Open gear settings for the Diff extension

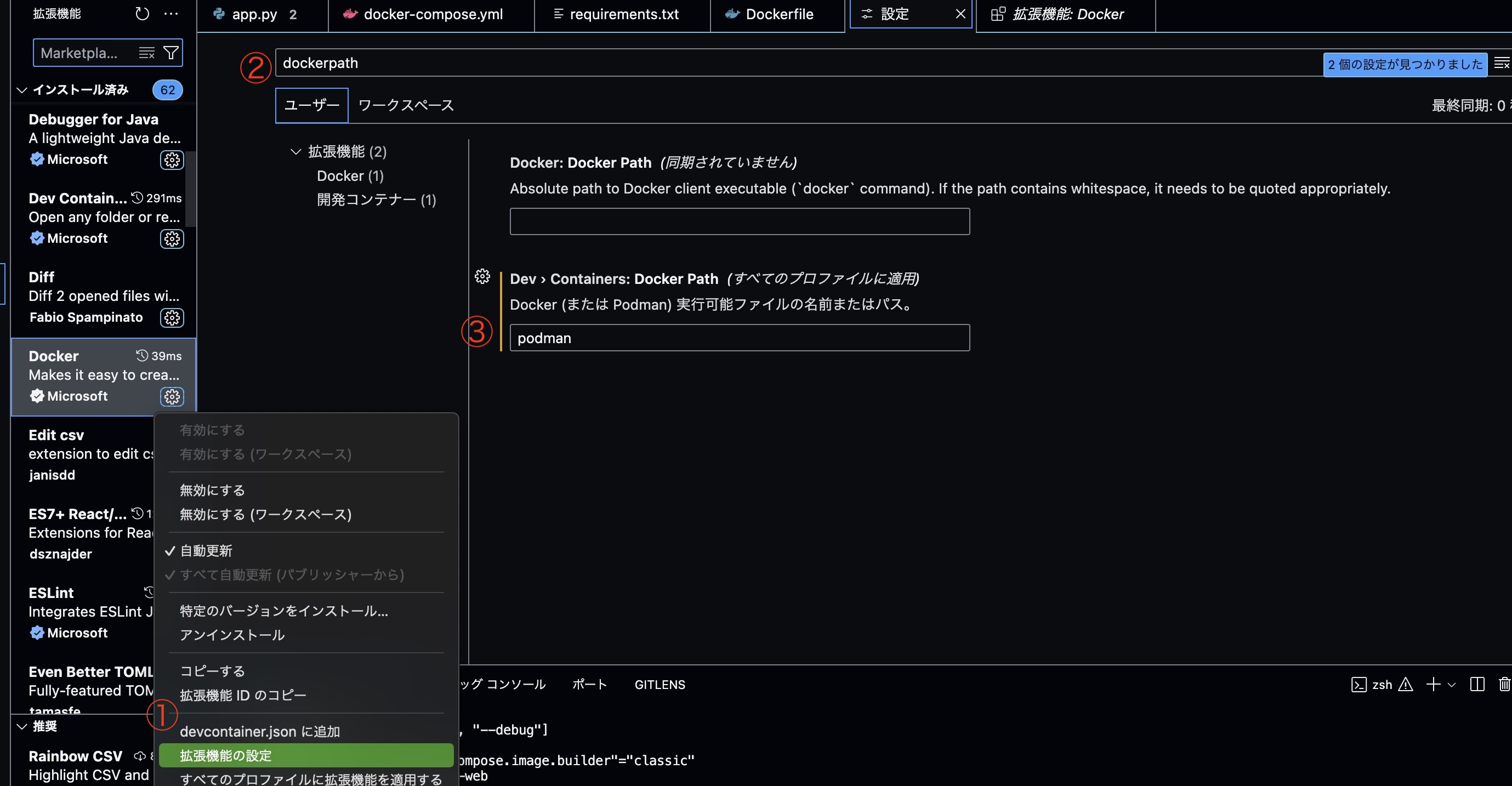click(x=171, y=317)
